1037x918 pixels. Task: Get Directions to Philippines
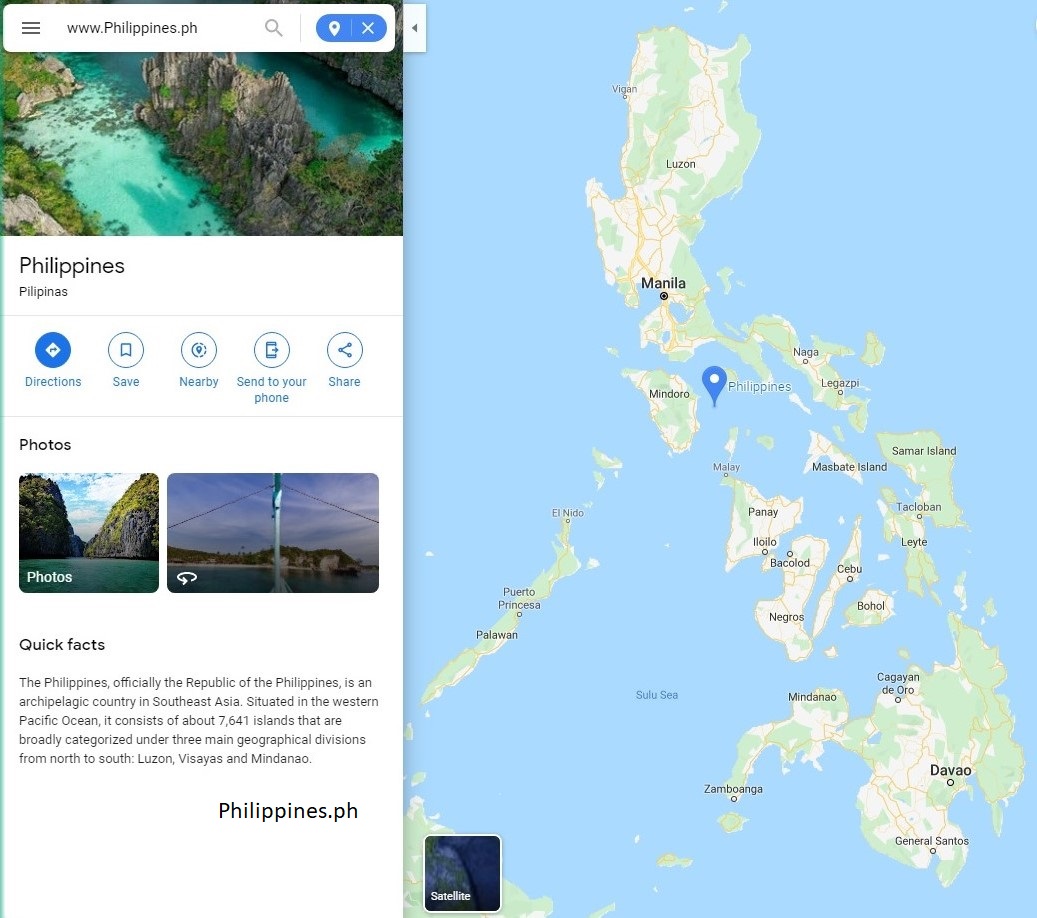click(x=53, y=360)
